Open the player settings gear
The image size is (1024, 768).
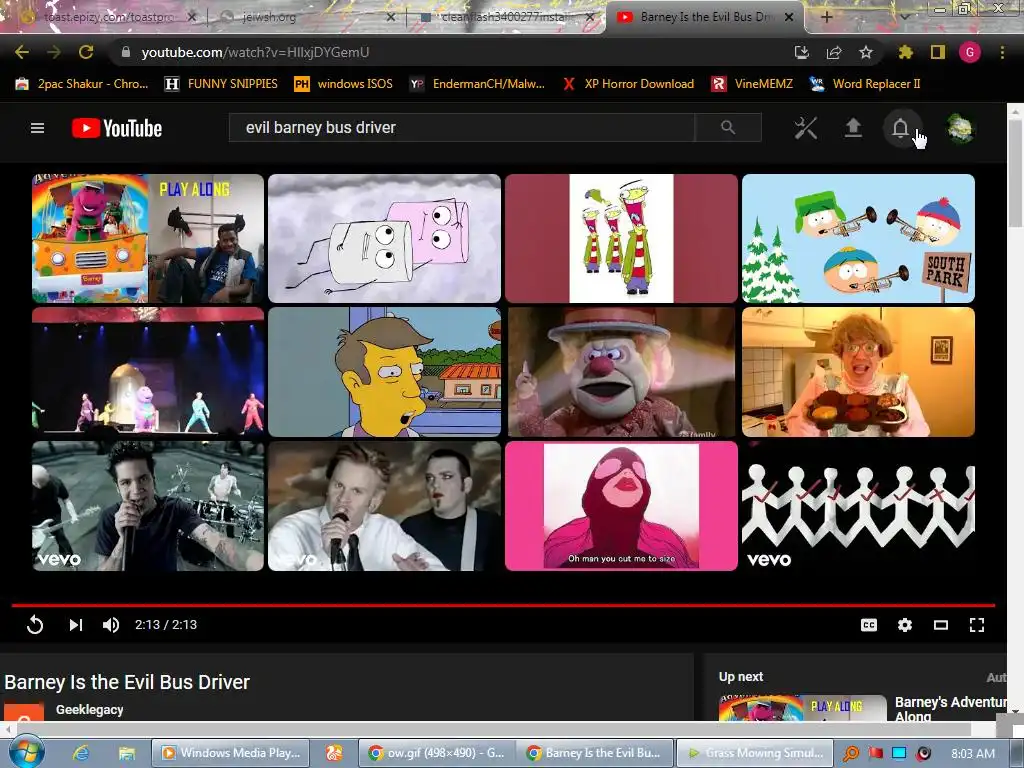click(x=904, y=625)
